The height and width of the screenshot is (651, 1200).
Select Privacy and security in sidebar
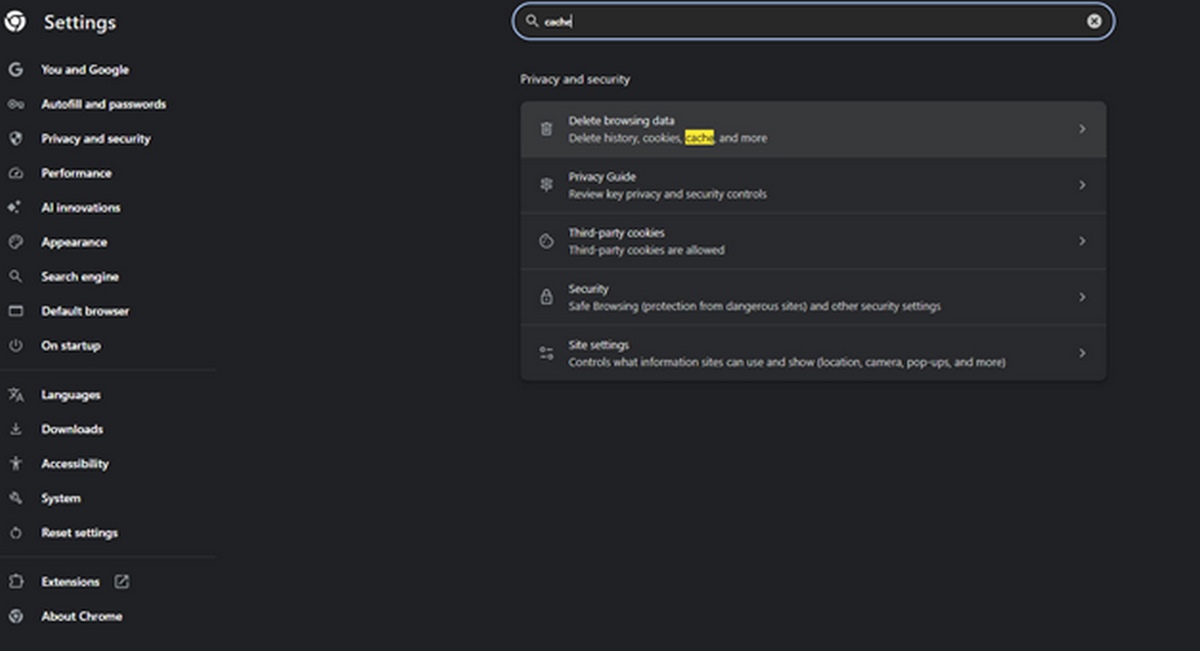[96, 139]
